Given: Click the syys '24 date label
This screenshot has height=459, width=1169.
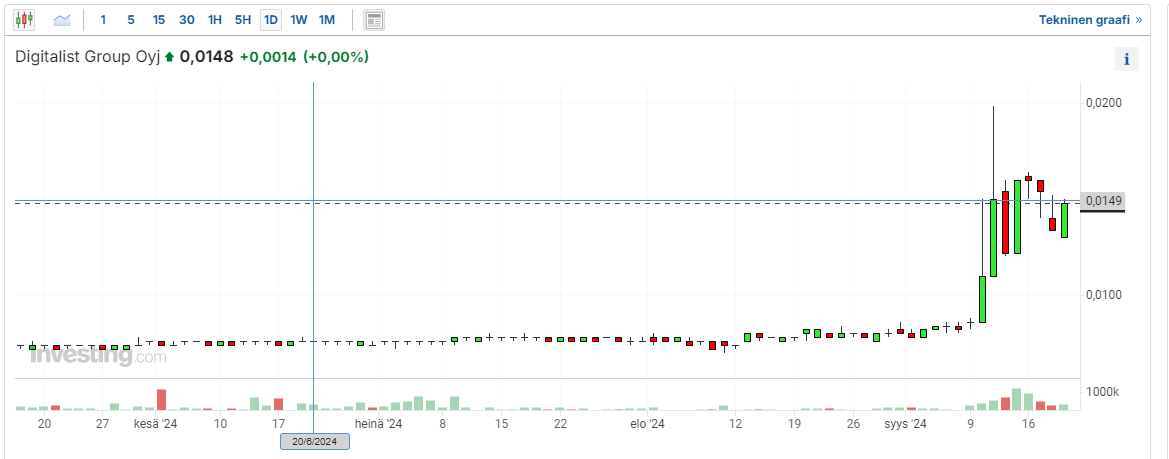Looking at the screenshot, I should pyautogui.click(x=905, y=424).
